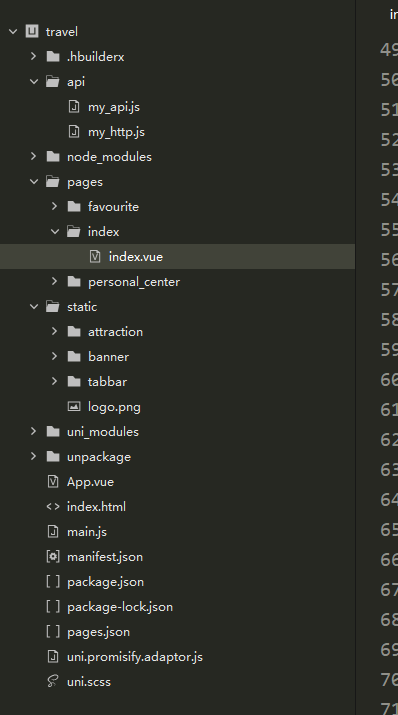This screenshot has width=398, height=715.
Task: Collapse the static folder chevron
Action: [34, 306]
